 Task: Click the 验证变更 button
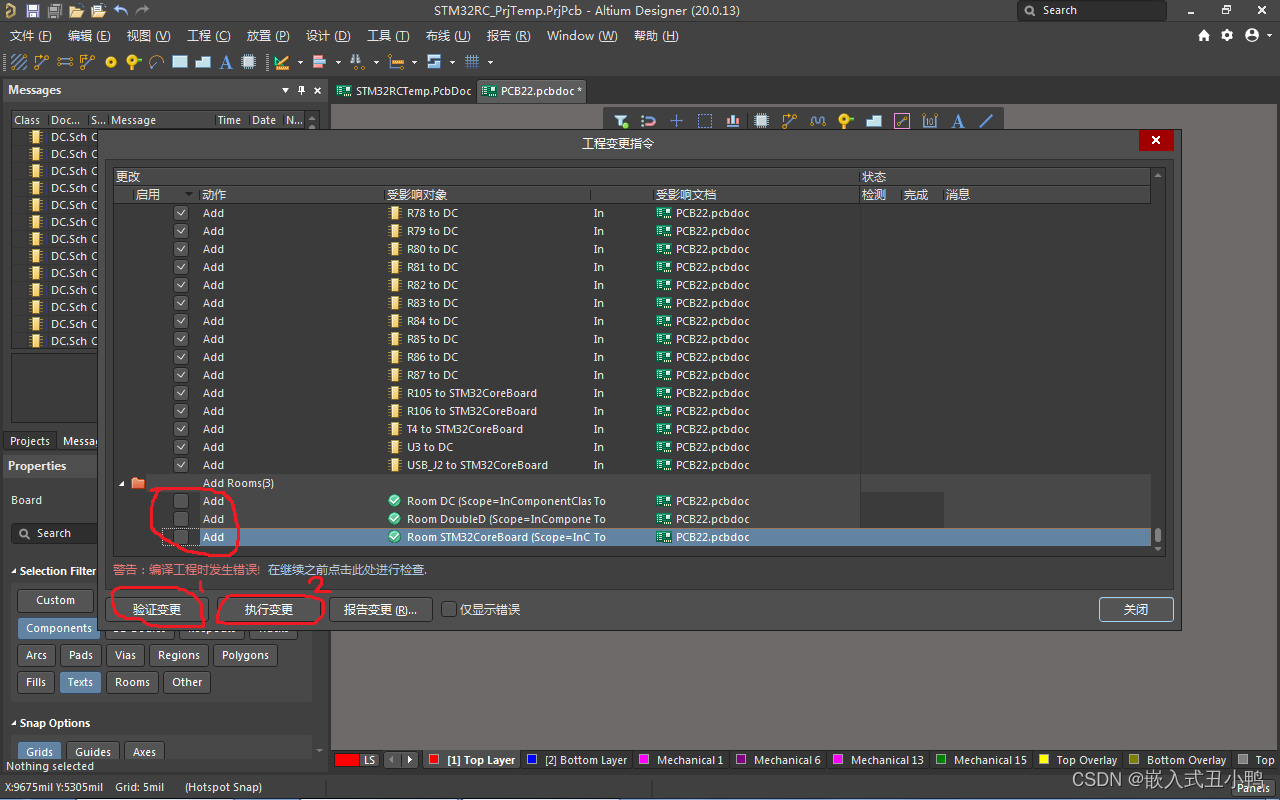157,609
